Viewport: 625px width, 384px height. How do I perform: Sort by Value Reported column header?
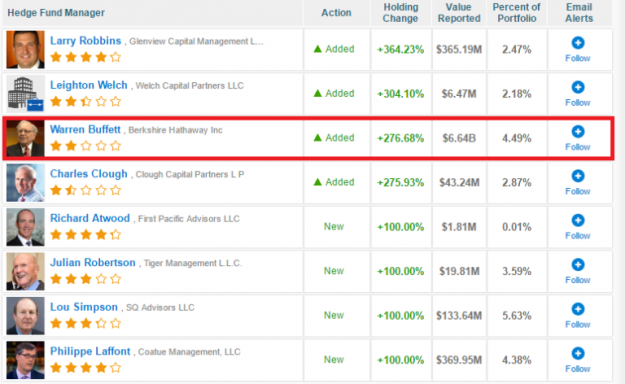coord(459,13)
